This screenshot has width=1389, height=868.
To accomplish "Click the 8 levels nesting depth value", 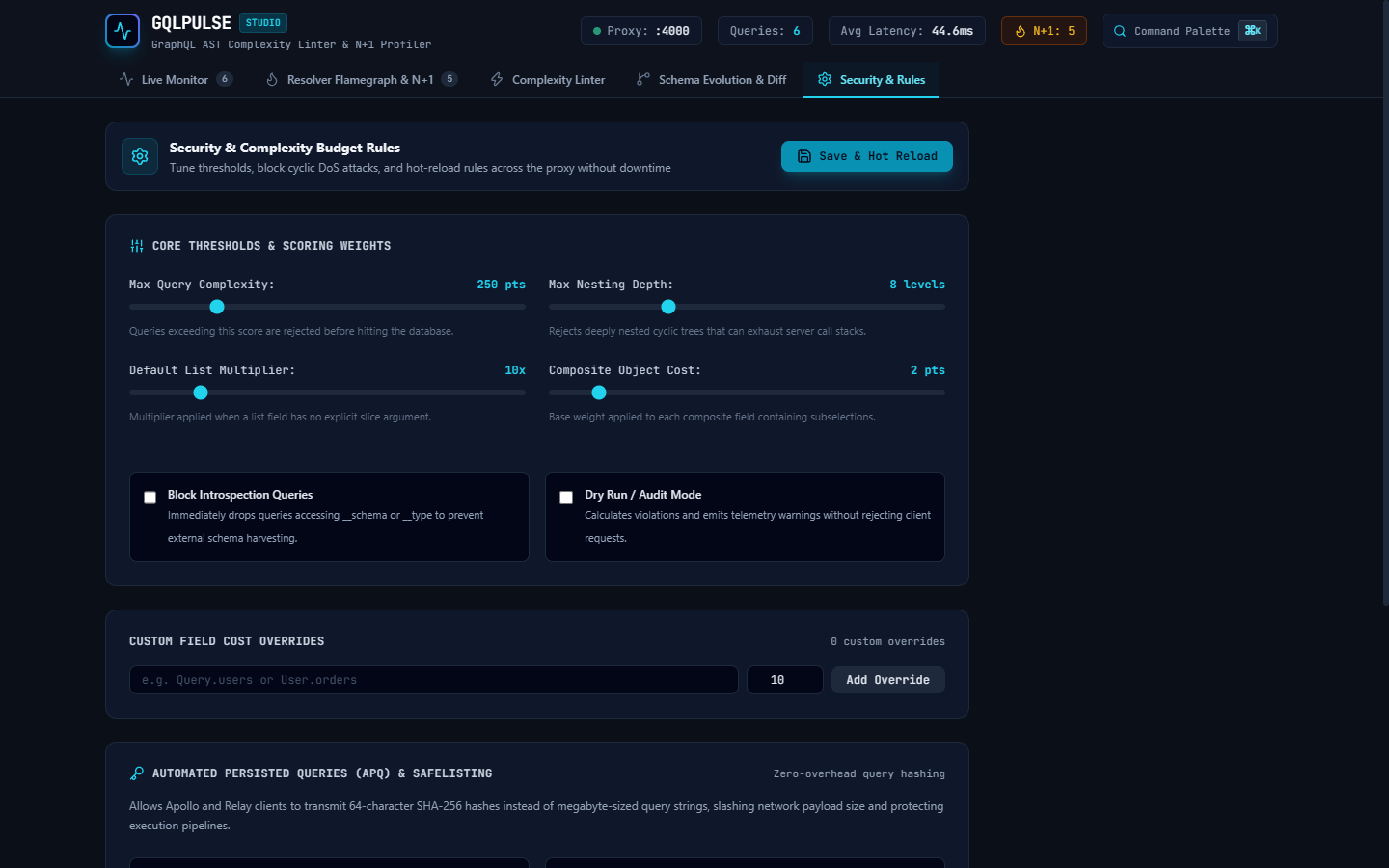I will point(917,285).
